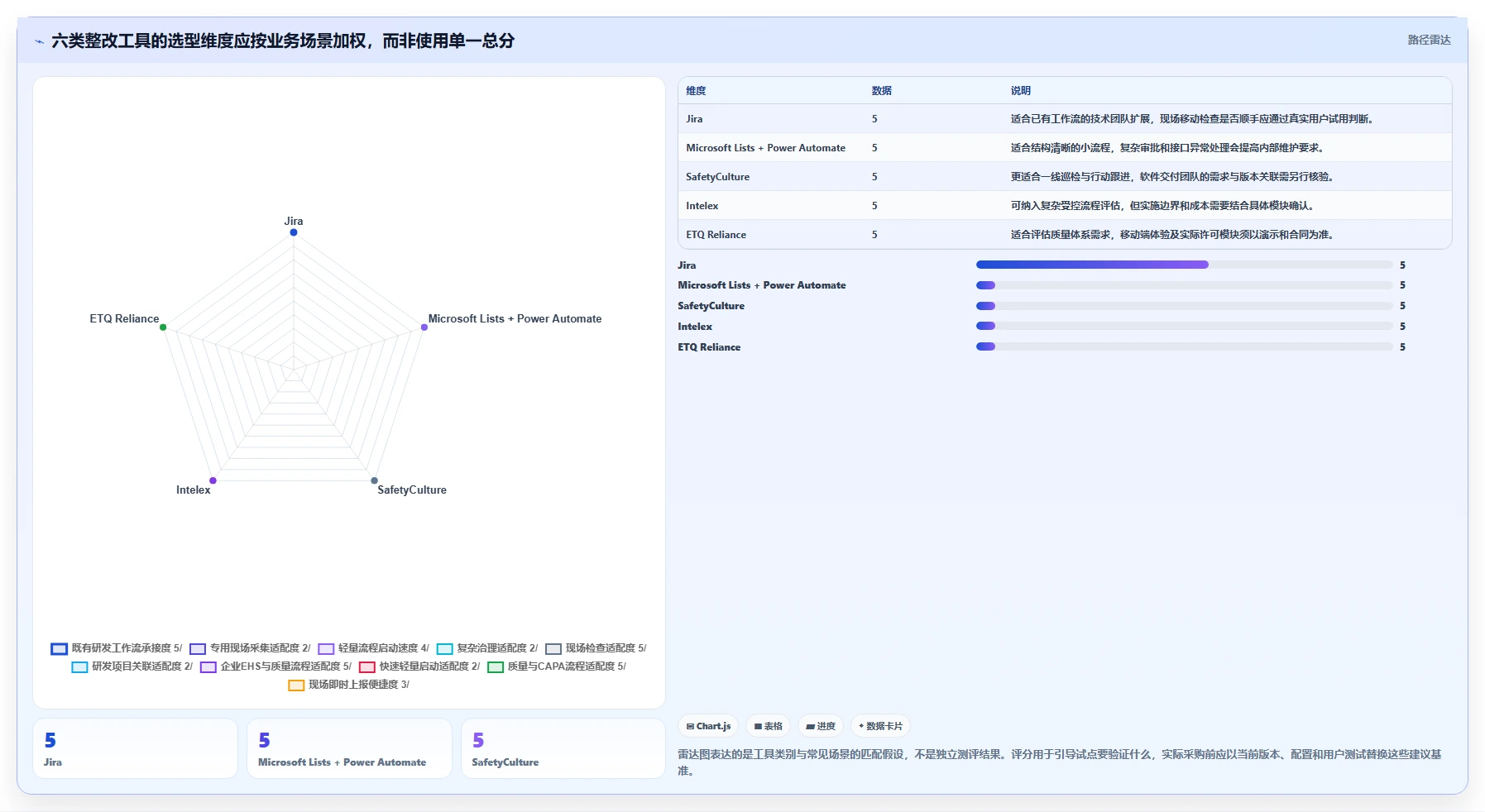The width and height of the screenshot is (1485, 812).
Task: Click the title icon before 六类整改工具
Action: [40, 41]
